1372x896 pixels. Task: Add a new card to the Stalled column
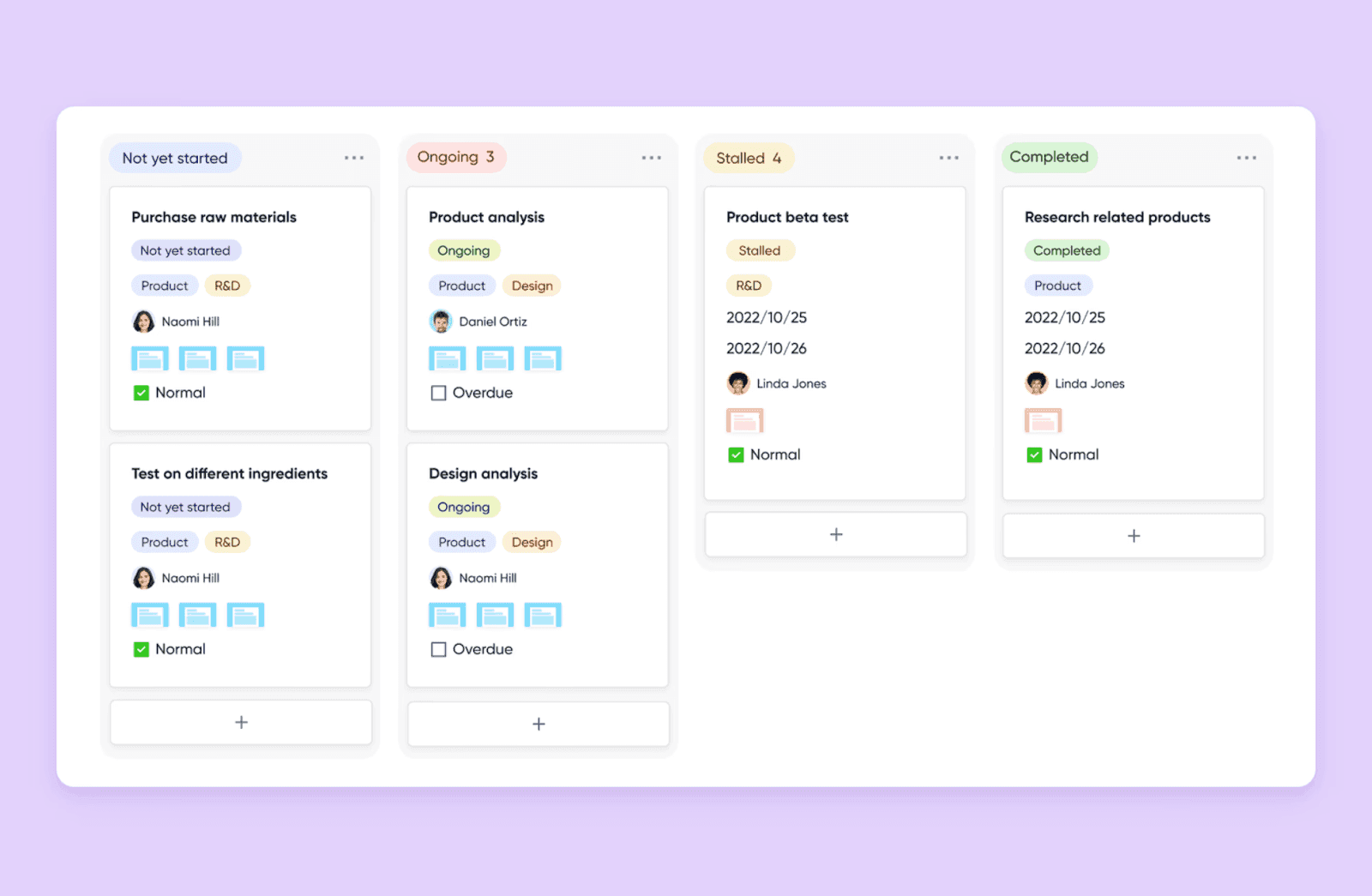pyautogui.click(x=835, y=533)
